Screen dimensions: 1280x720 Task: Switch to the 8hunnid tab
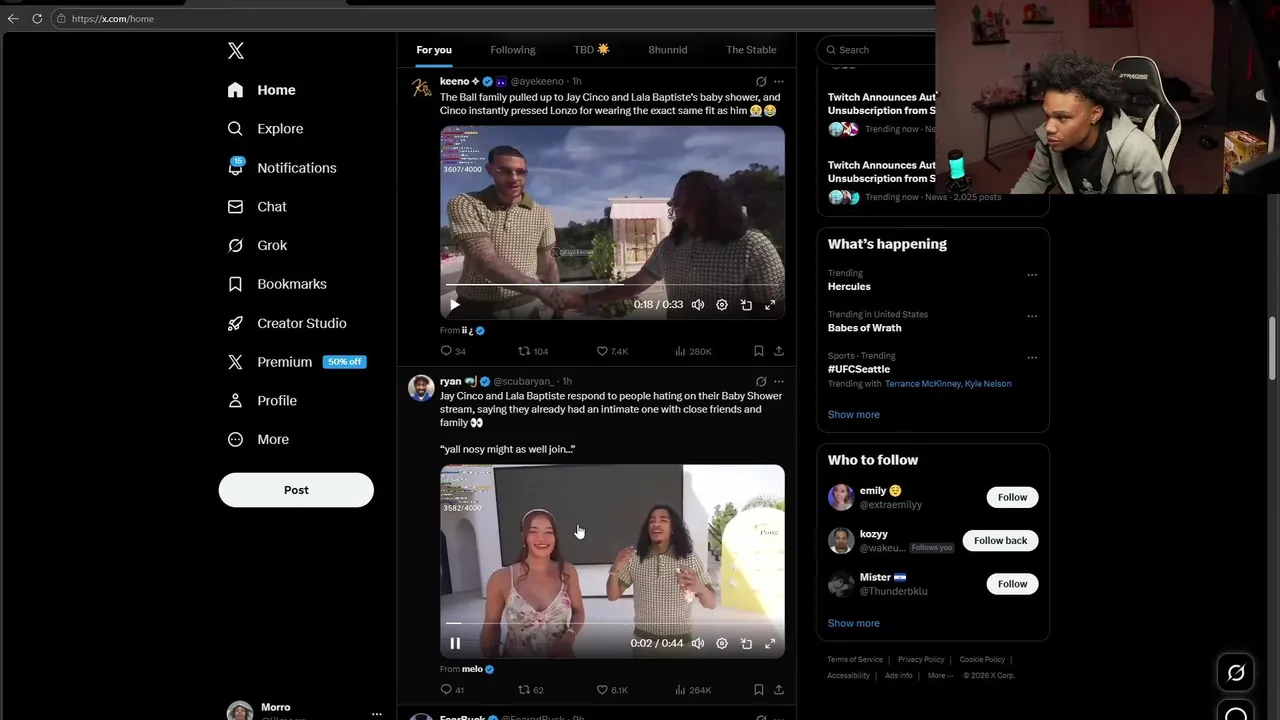click(x=668, y=50)
